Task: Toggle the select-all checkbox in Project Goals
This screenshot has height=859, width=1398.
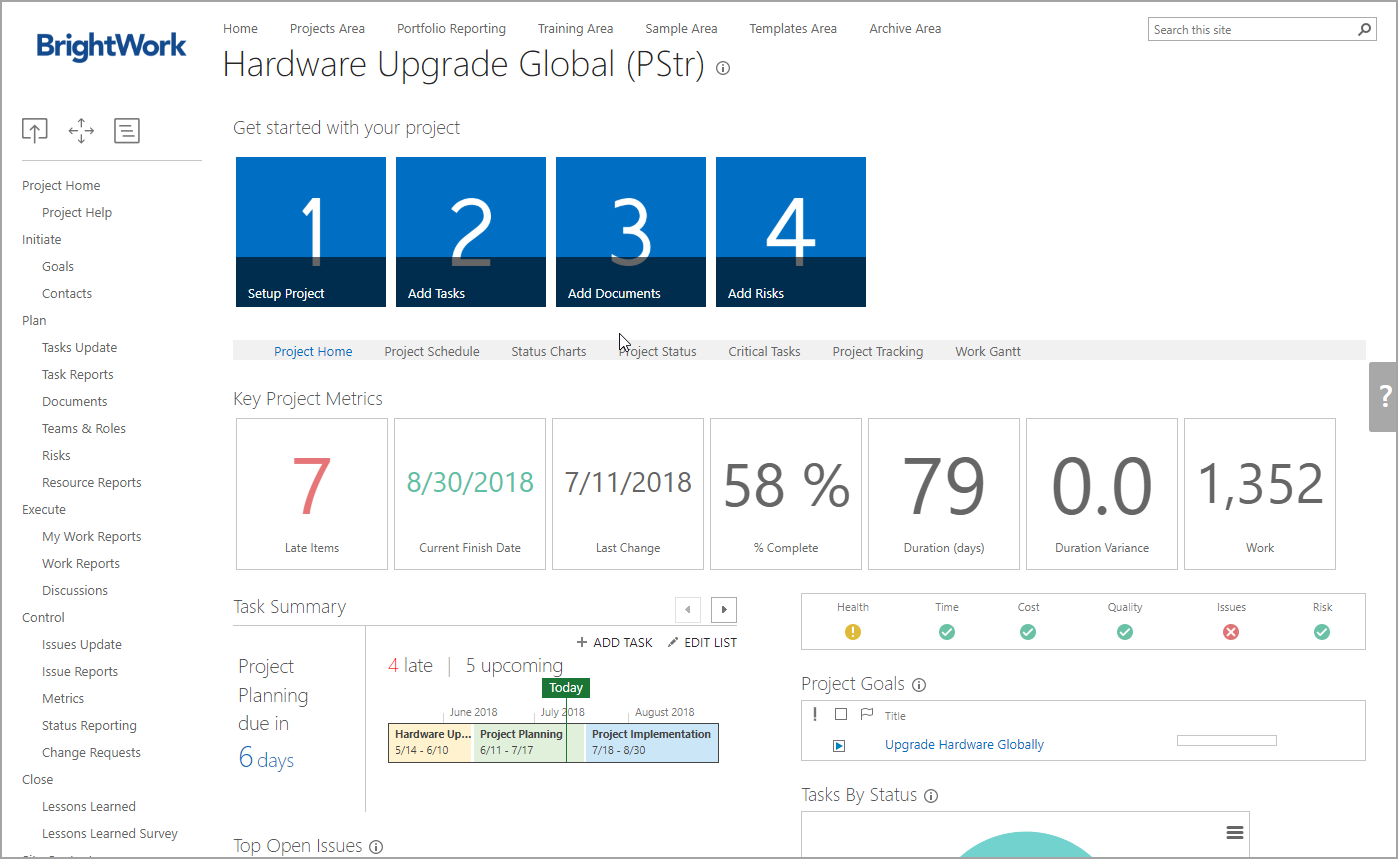Action: 841,714
